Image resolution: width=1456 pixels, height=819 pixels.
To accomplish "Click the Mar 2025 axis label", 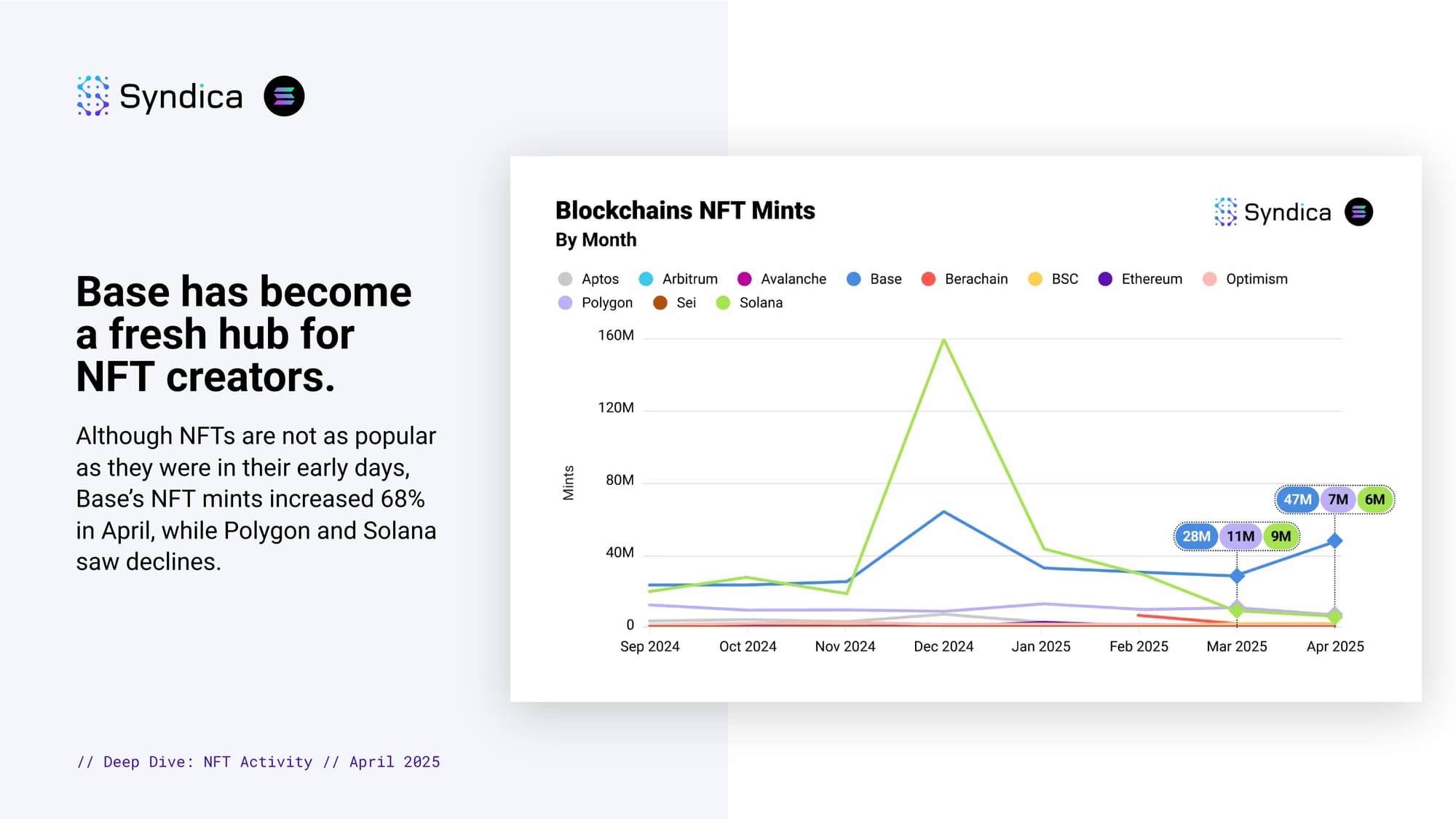I will point(1237,646).
